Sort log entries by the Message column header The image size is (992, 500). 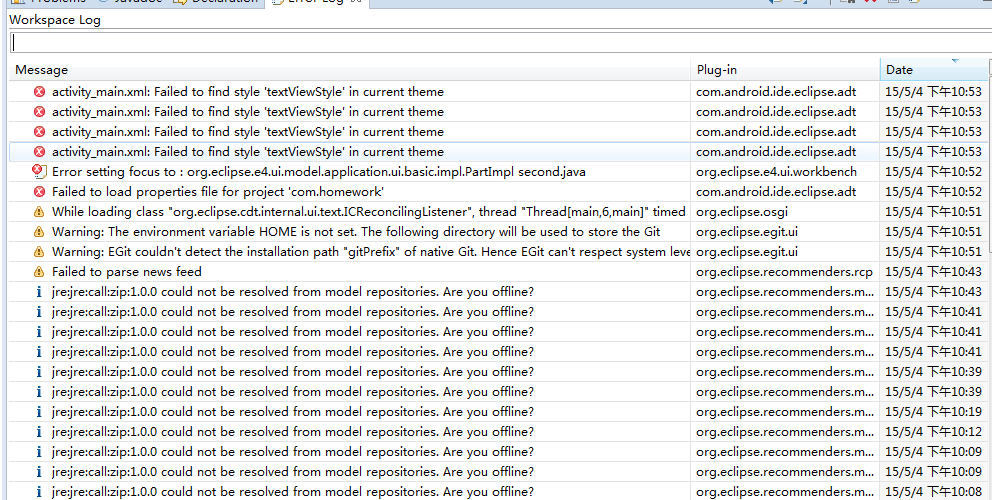pos(350,70)
